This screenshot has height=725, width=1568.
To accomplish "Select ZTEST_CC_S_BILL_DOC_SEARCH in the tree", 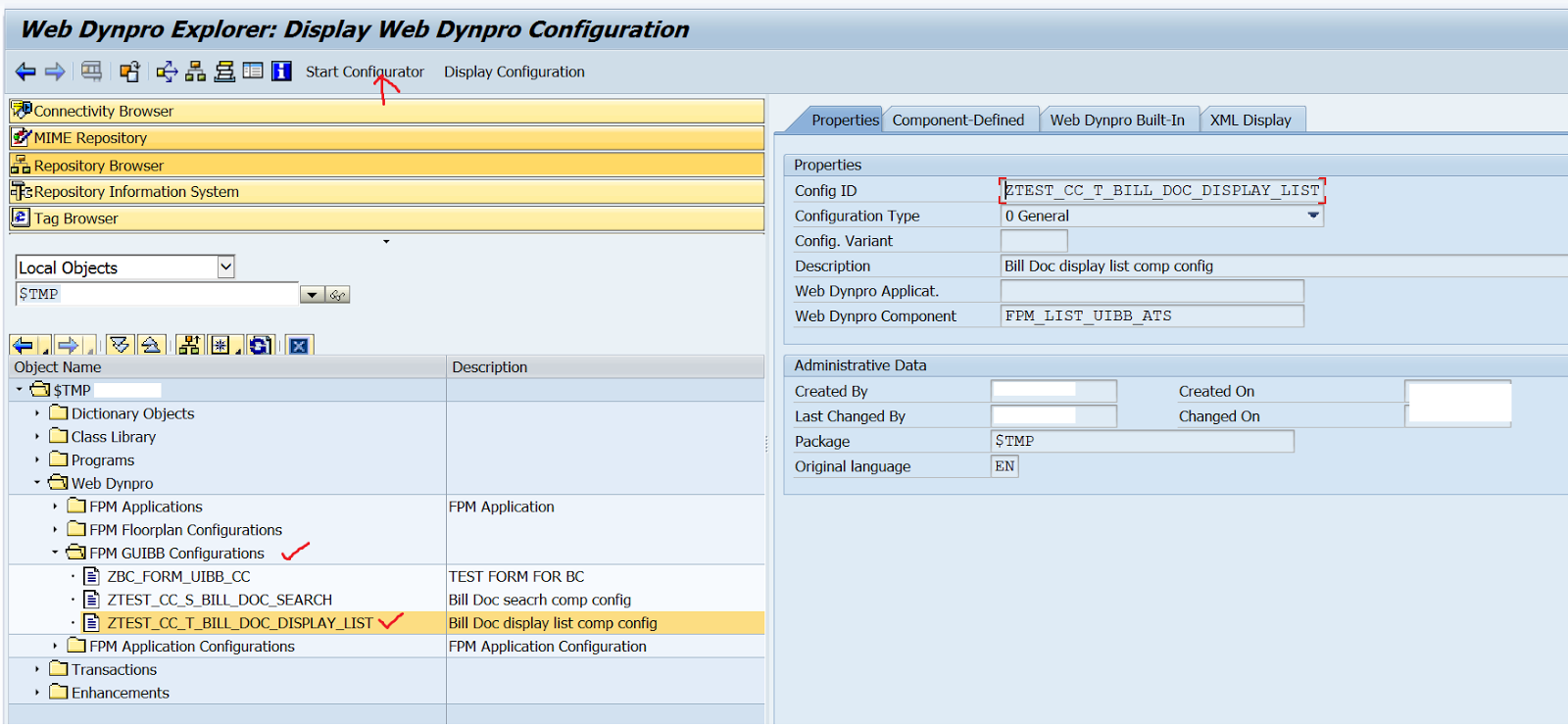I will tap(220, 600).
